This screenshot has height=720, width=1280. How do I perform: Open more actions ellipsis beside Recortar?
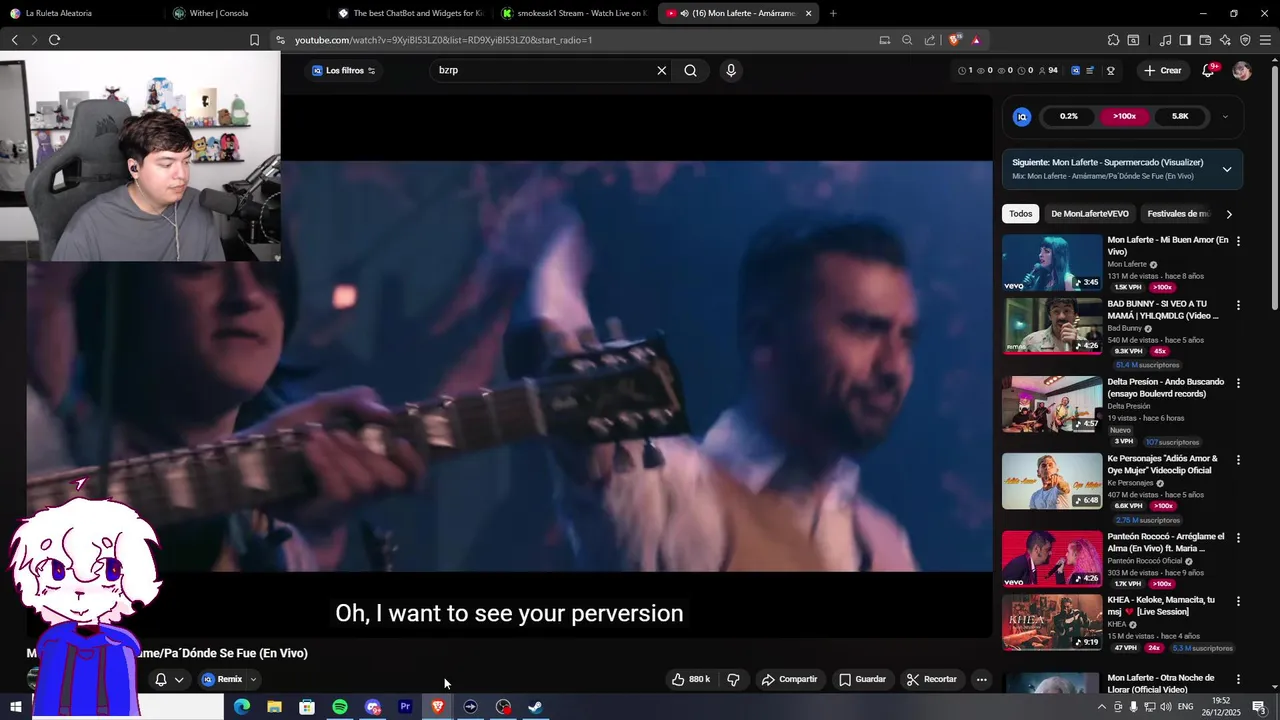click(981, 680)
